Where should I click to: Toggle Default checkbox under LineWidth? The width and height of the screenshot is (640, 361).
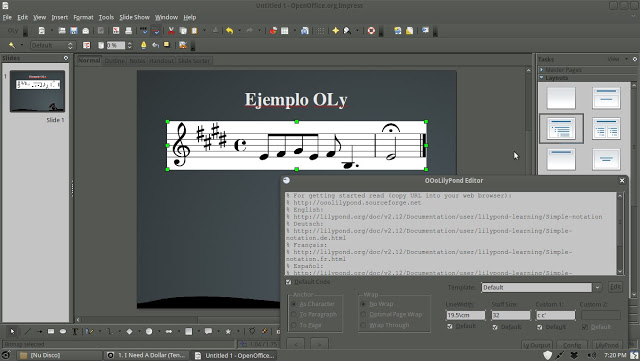(450, 326)
